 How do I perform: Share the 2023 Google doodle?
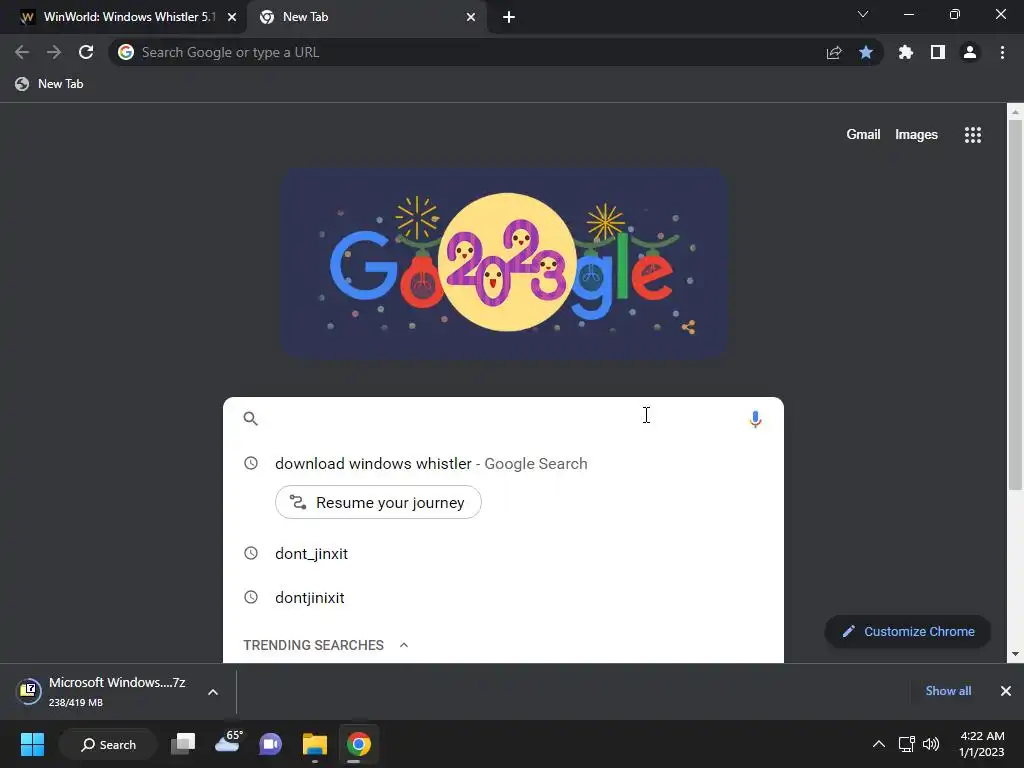pos(688,327)
